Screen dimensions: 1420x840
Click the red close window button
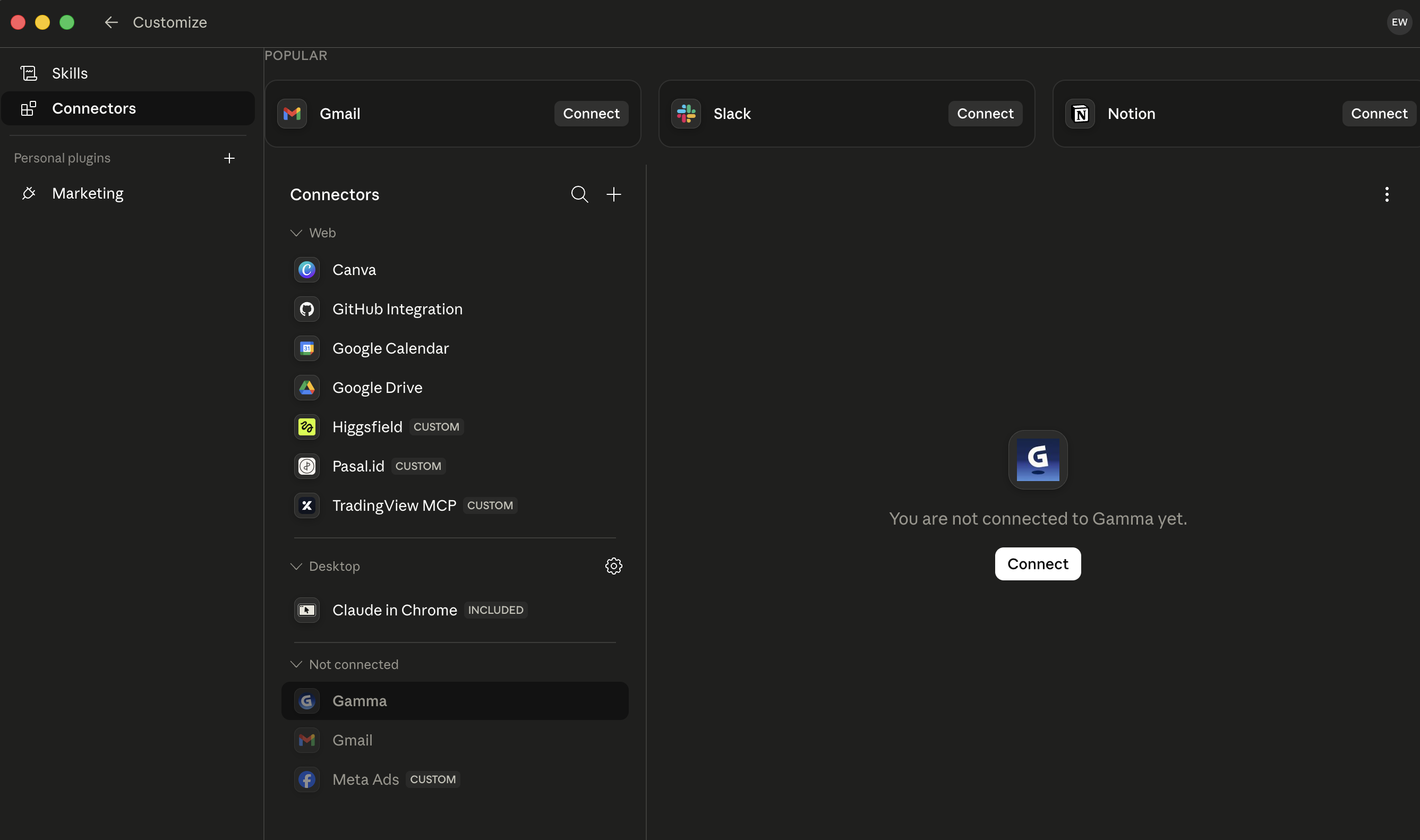(18, 23)
